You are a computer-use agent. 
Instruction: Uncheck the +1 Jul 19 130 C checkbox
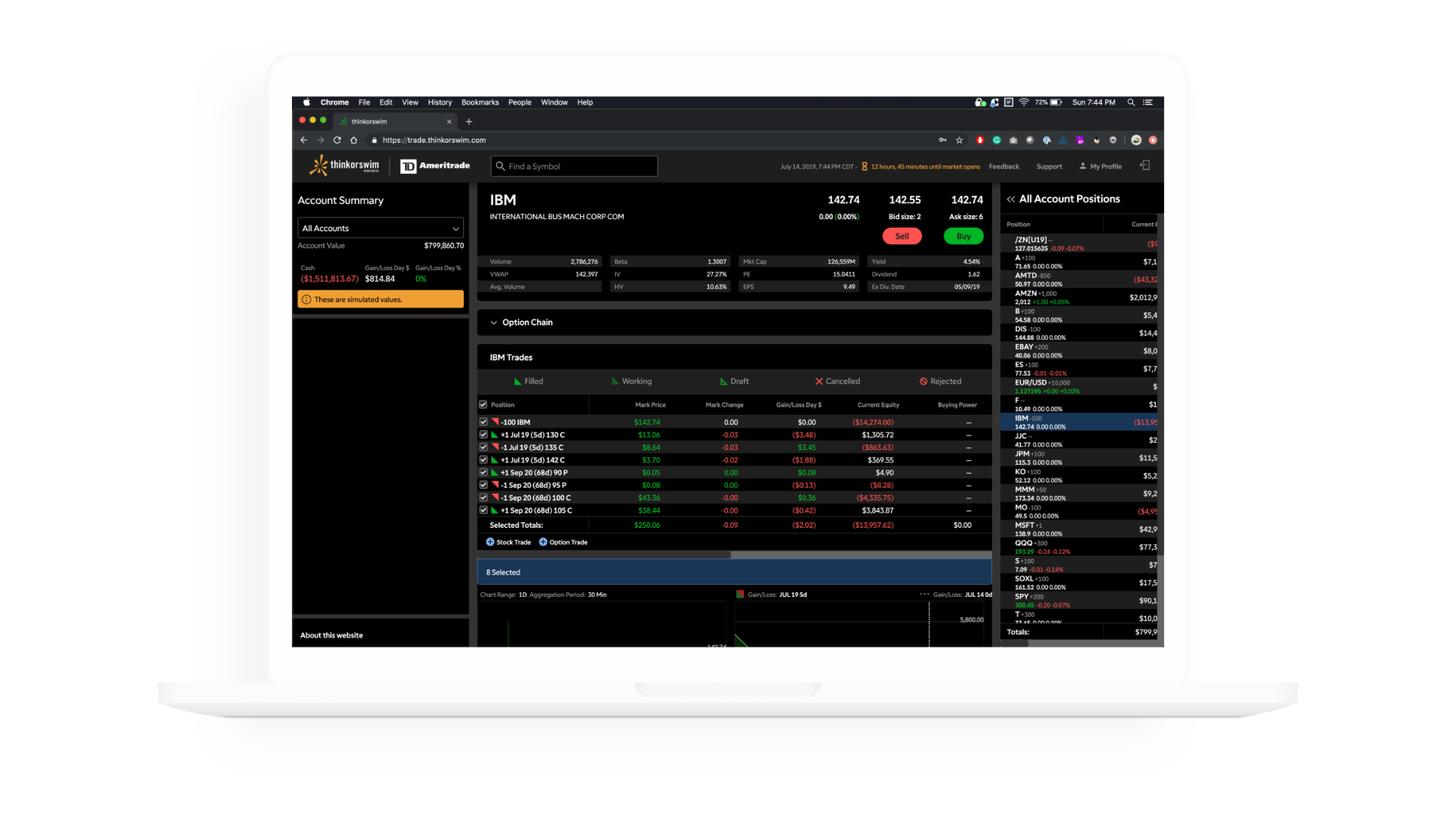click(x=483, y=435)
